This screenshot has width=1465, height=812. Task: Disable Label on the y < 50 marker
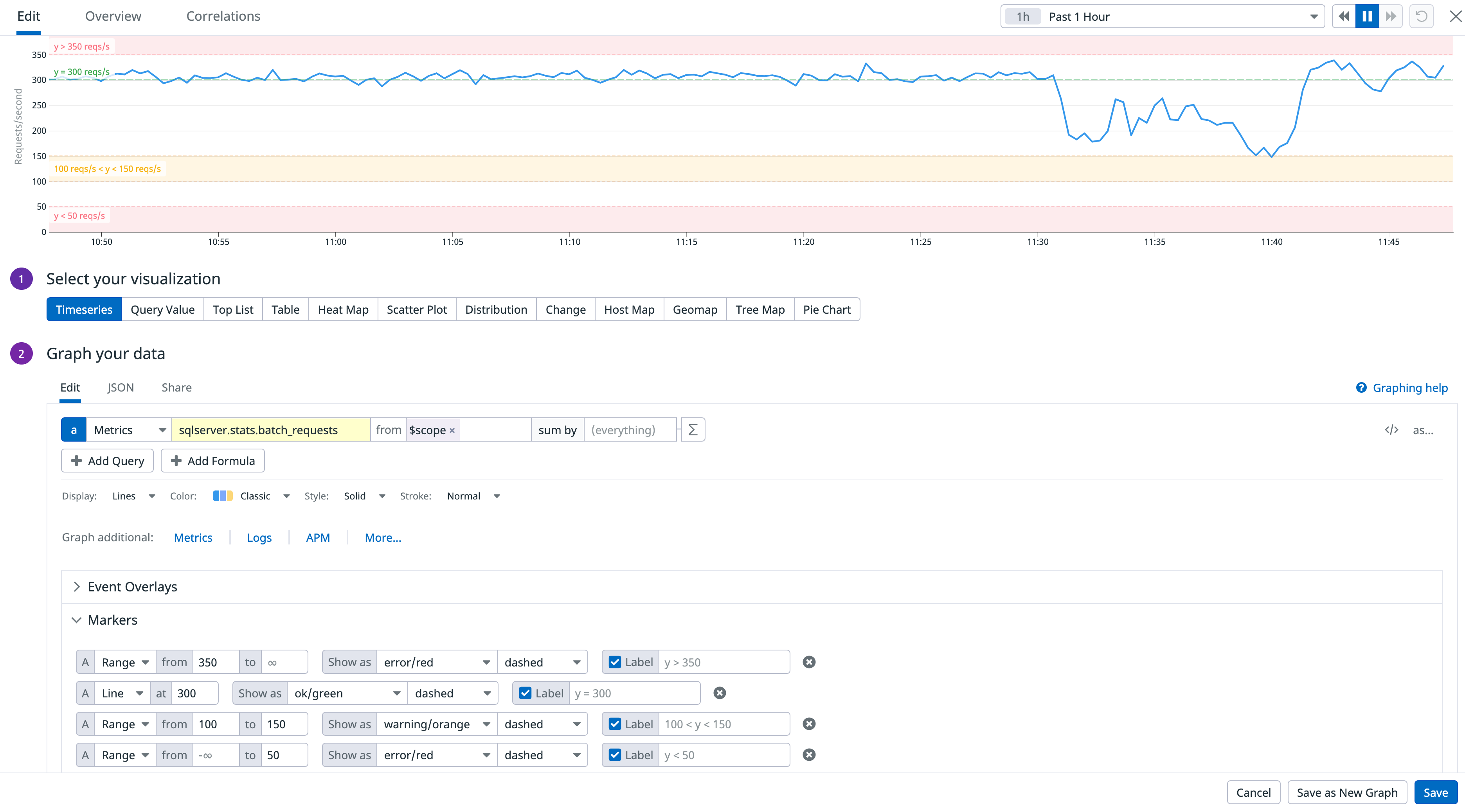click(615, 755)
